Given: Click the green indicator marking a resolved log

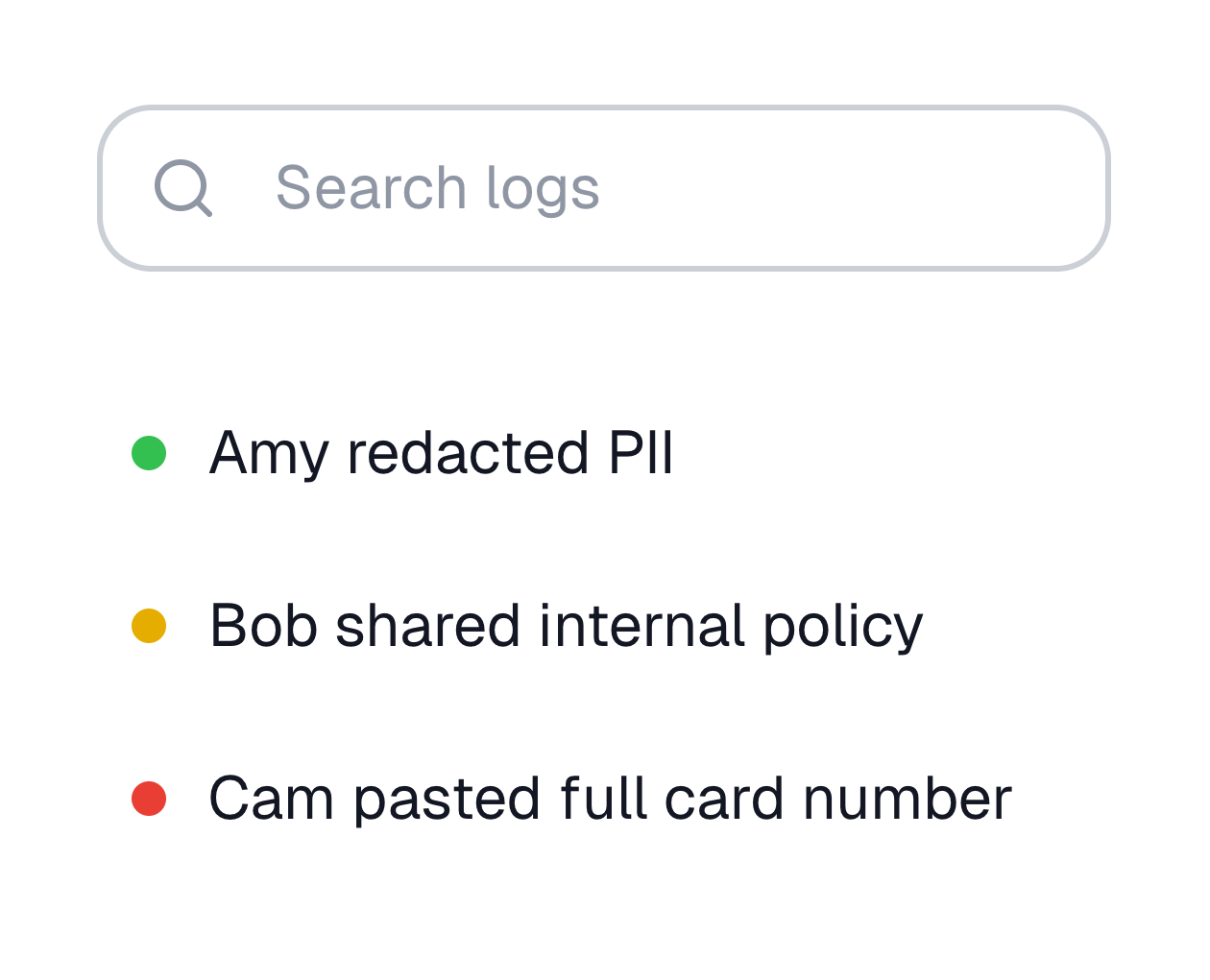Looking at the screenshot, I should tap(149, 451).
